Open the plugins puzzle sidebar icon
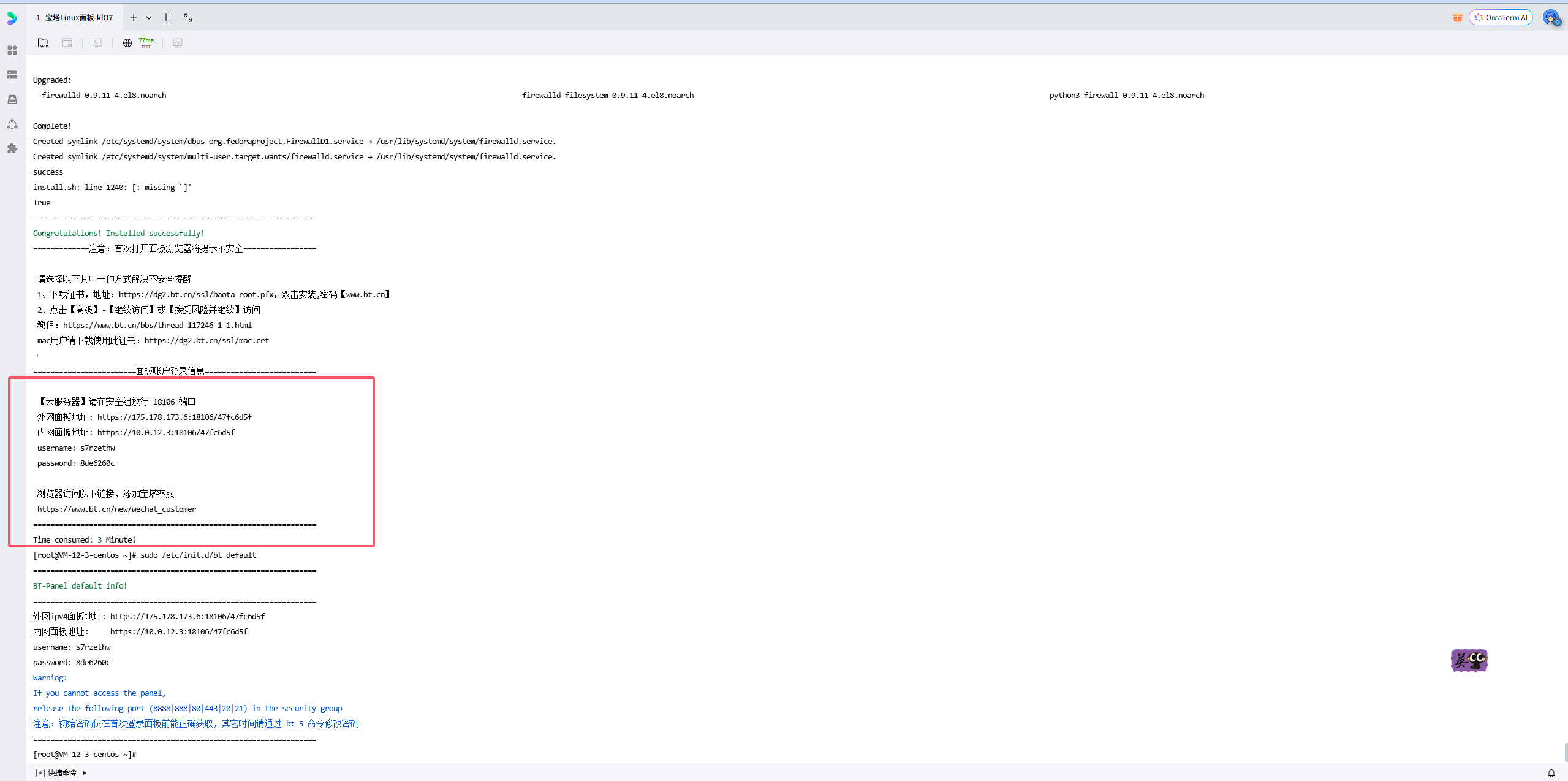The height and width of the screenshot is (781, 1568). pyautogui.click(x=12, y=148)
